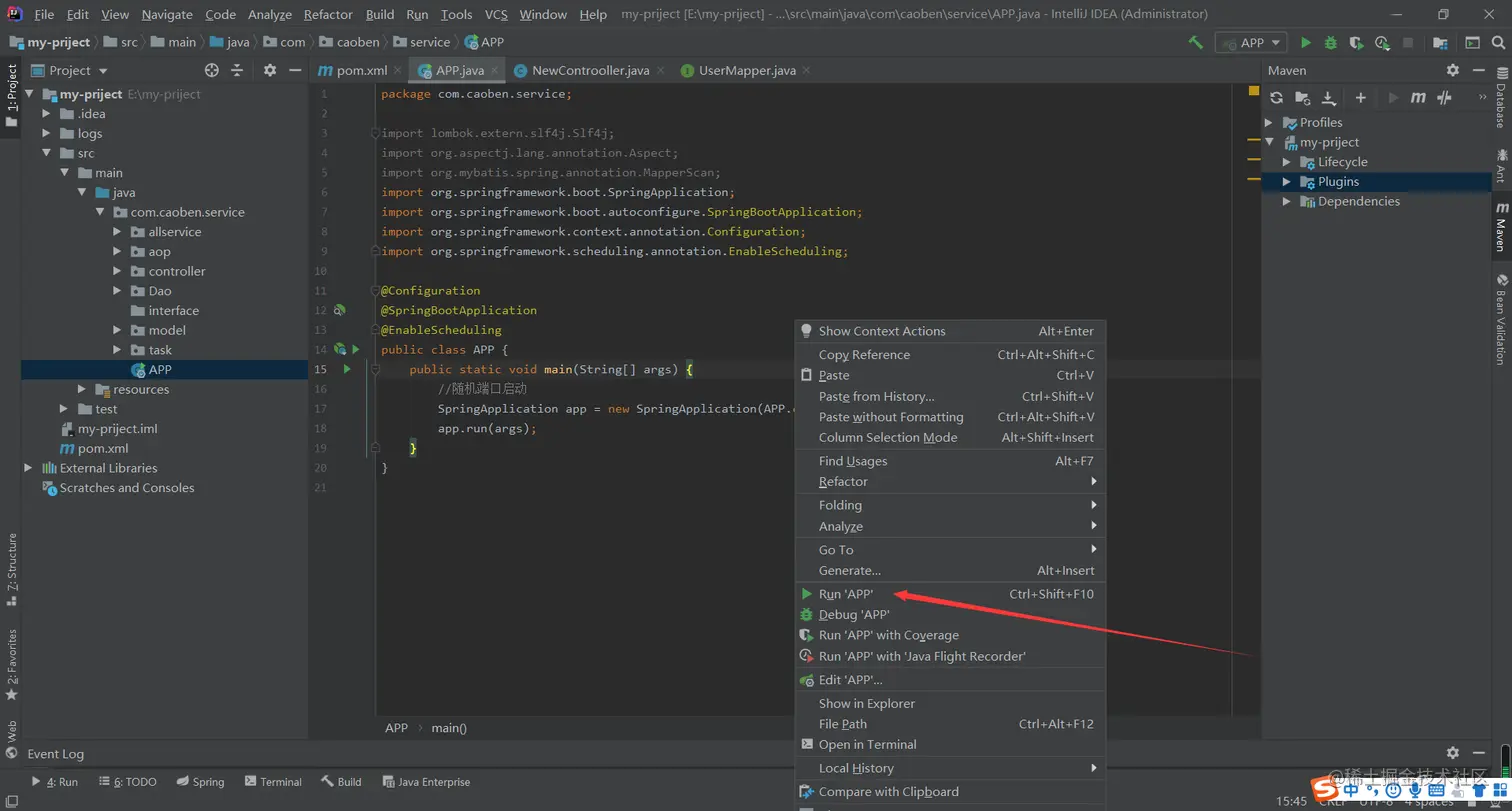
Task: Expand the resources folder
Action: click(x=82, y=389)
